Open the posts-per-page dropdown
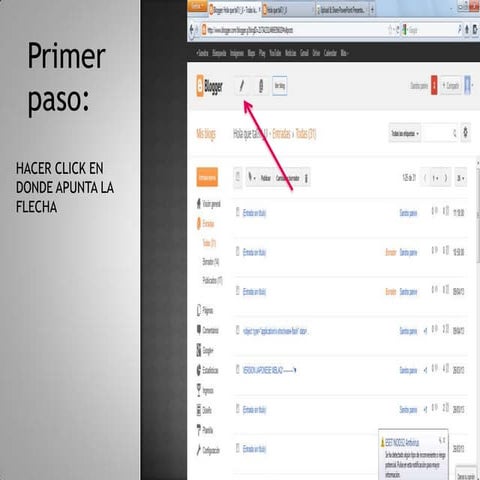This screenshot has height=480, width=480. pyautogui.click(x=461, y=178)
